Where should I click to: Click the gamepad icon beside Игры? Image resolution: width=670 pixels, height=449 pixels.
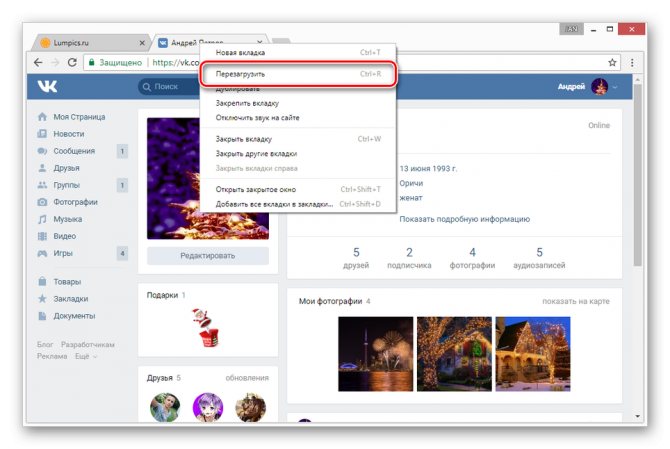pyautogui.click(x=42, y=253)
